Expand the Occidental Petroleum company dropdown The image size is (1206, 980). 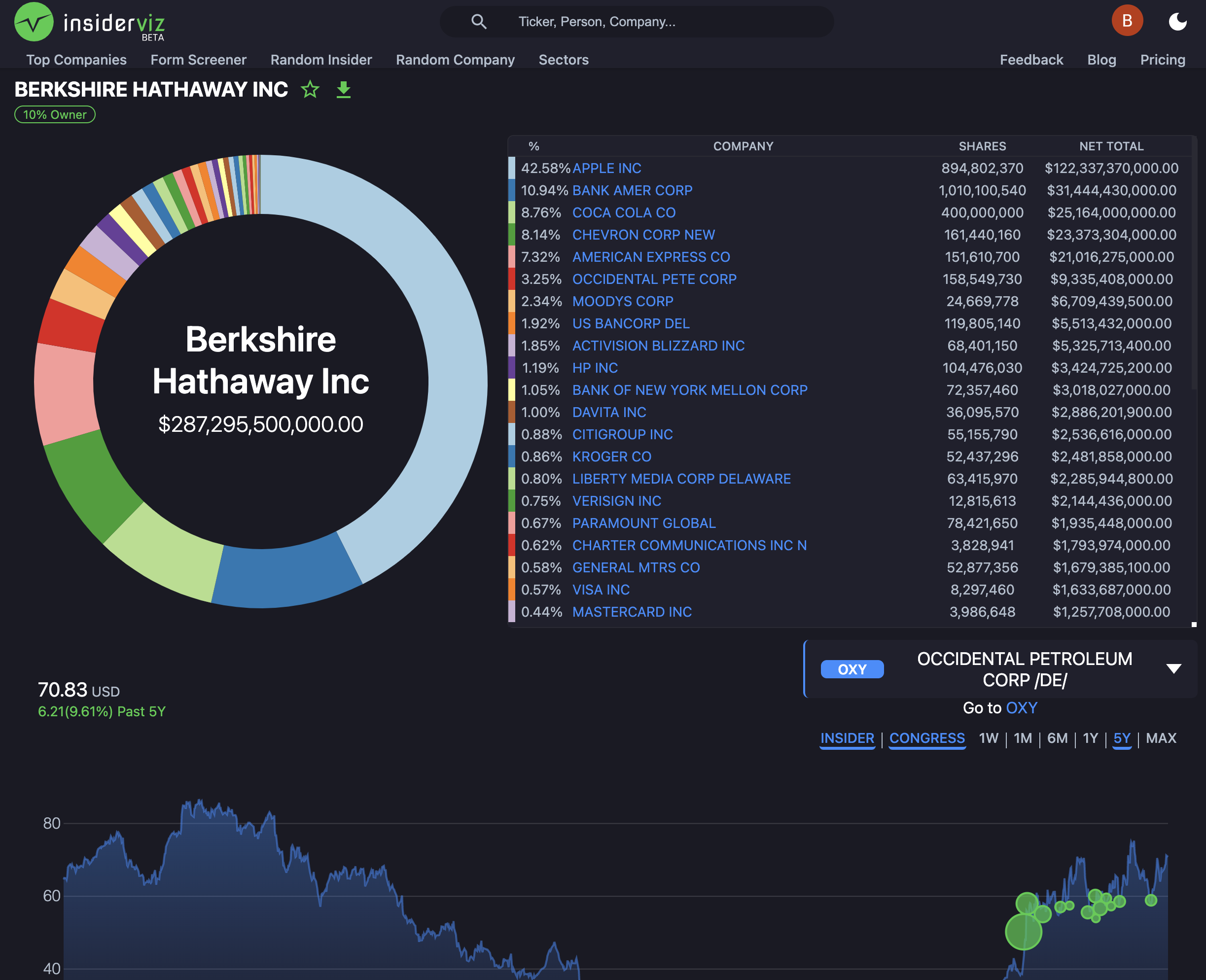click(1174, 669)
